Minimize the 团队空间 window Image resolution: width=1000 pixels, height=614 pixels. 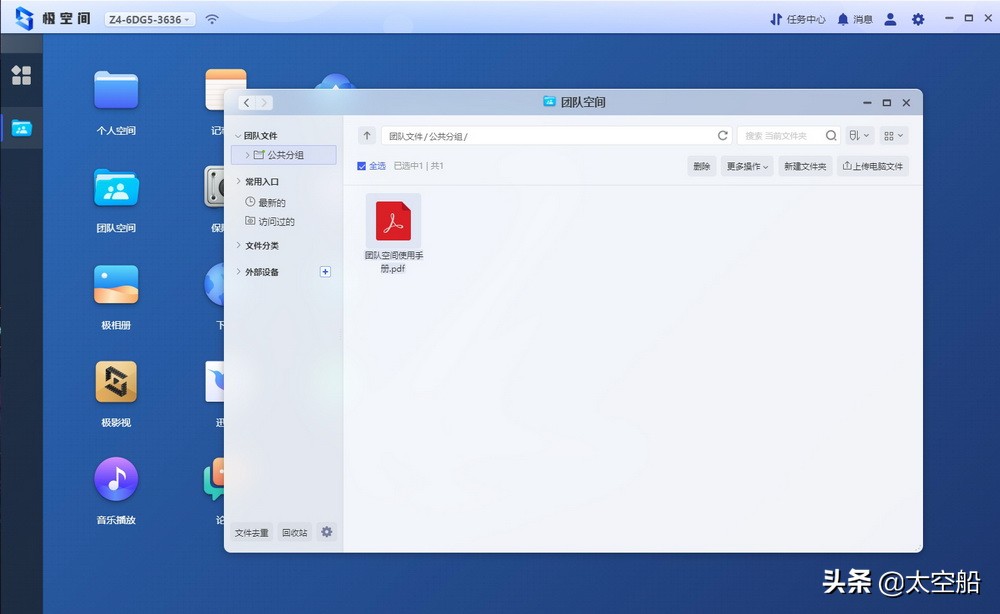pos(867,103)
